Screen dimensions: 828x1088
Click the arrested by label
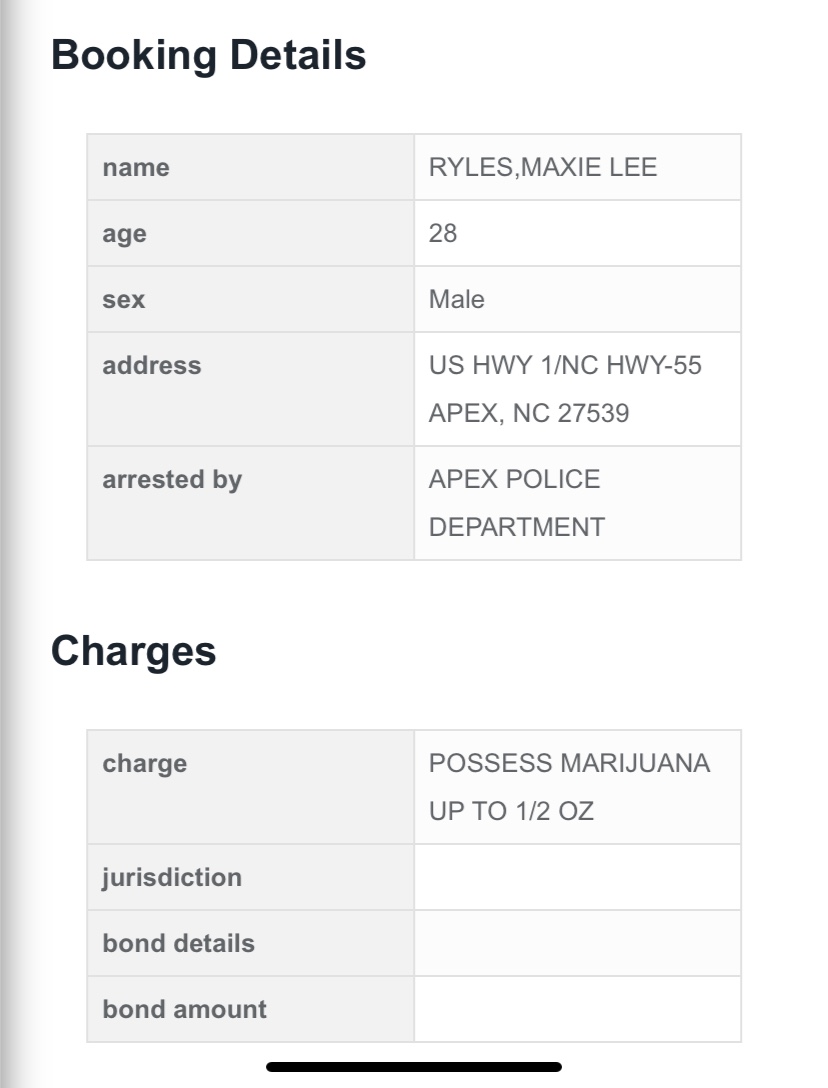tap(172, 480)
